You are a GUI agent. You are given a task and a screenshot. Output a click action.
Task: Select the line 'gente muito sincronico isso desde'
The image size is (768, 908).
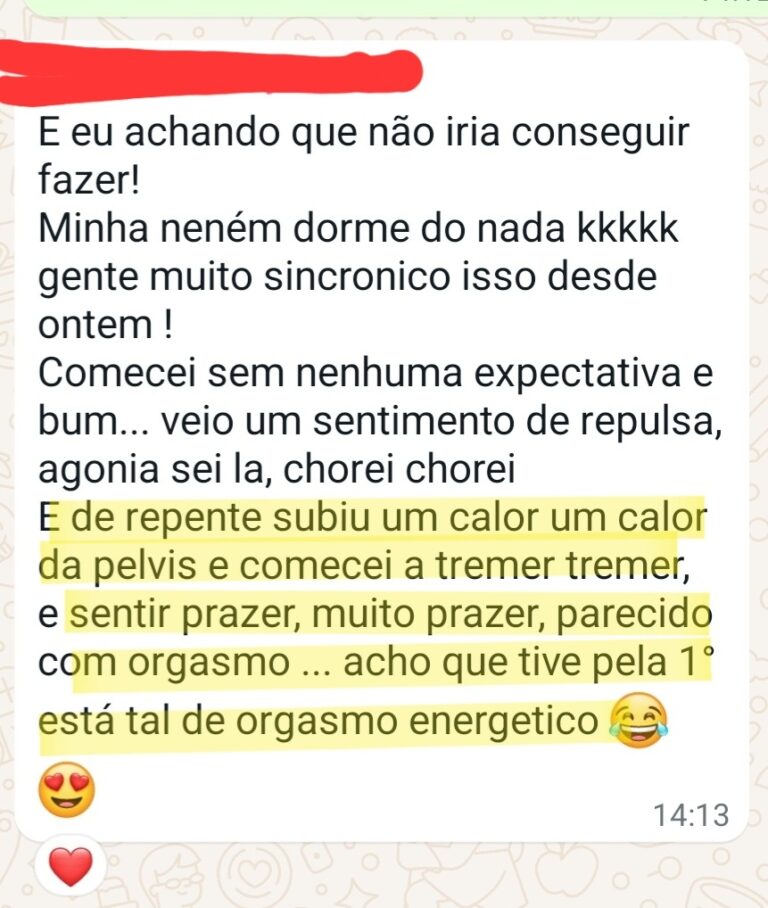click(348, 277)
